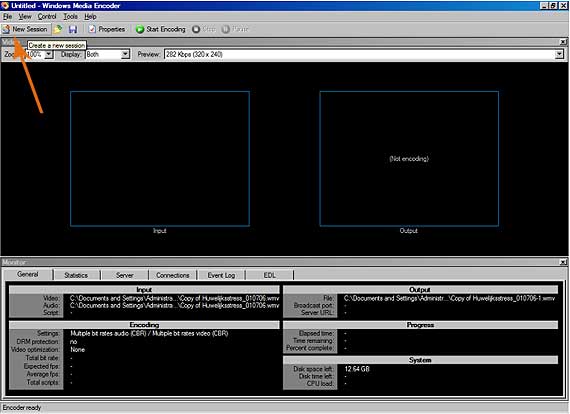Click the 'CPU load' label
The height and width of the screenshot is (414, 570).
pyautogui.click(x=320, y=383)
